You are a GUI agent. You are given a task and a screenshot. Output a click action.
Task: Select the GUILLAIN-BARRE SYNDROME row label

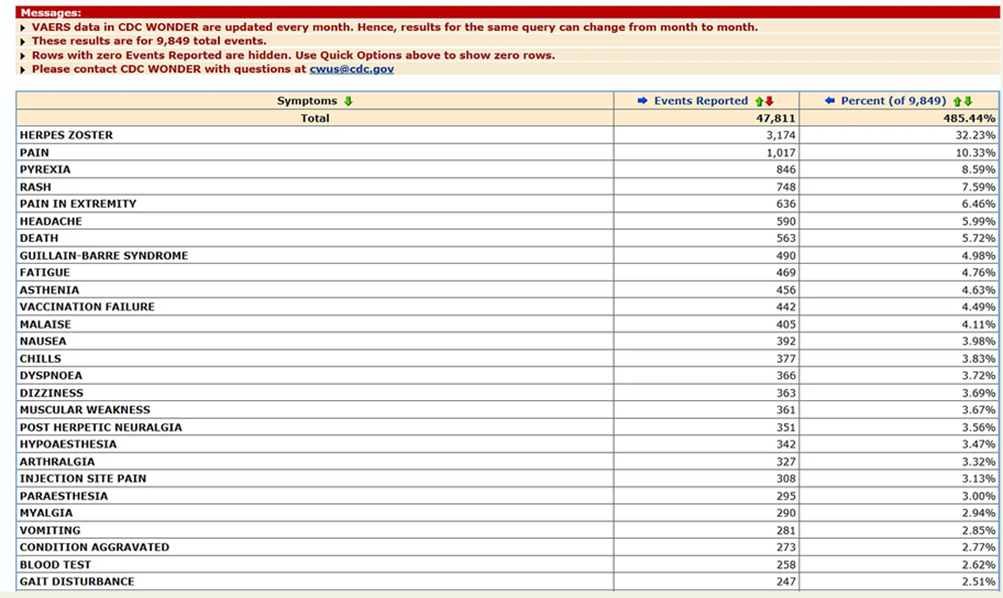[104, 255]
